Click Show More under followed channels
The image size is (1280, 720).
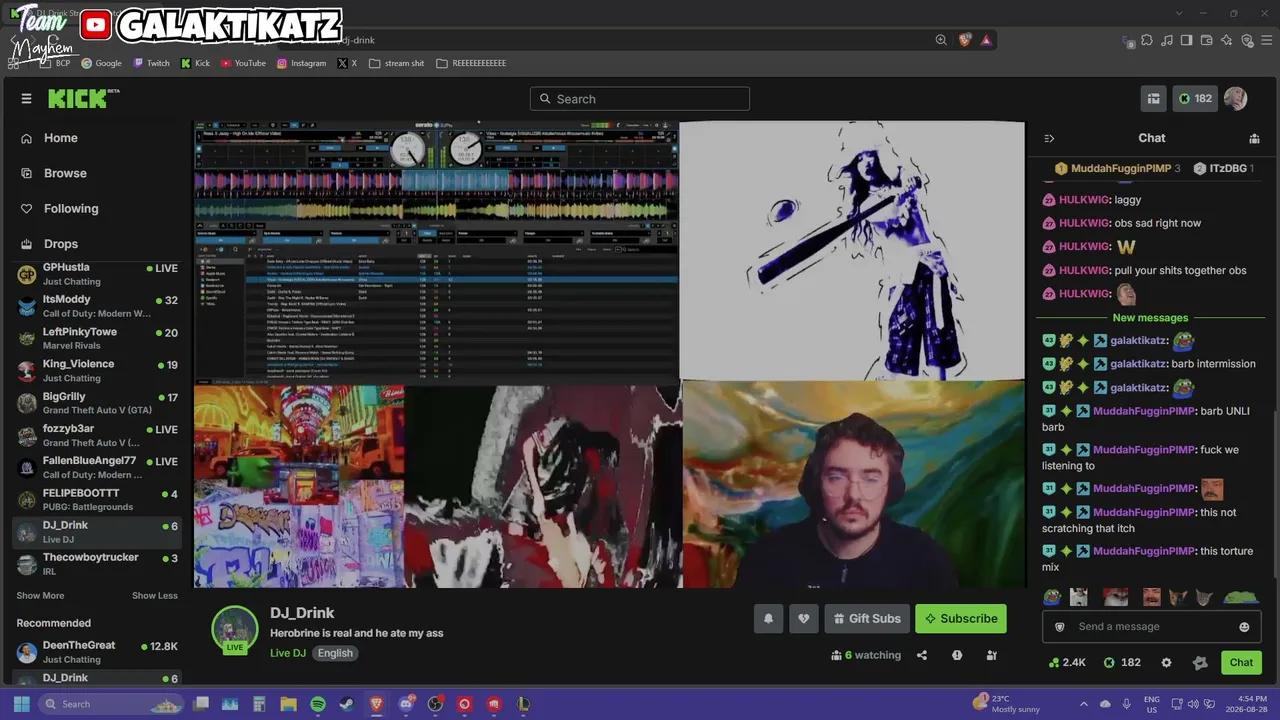coord(40,596)
